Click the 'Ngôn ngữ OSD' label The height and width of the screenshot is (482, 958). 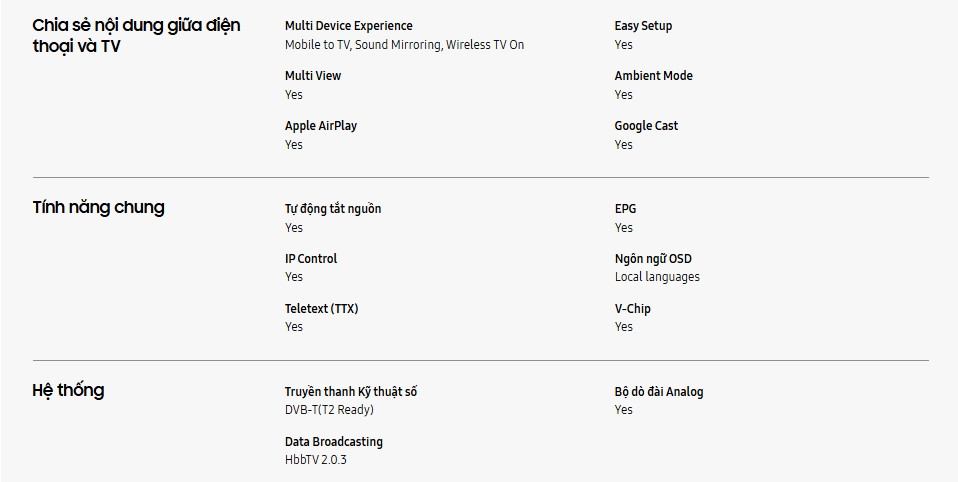click(653, 259)
